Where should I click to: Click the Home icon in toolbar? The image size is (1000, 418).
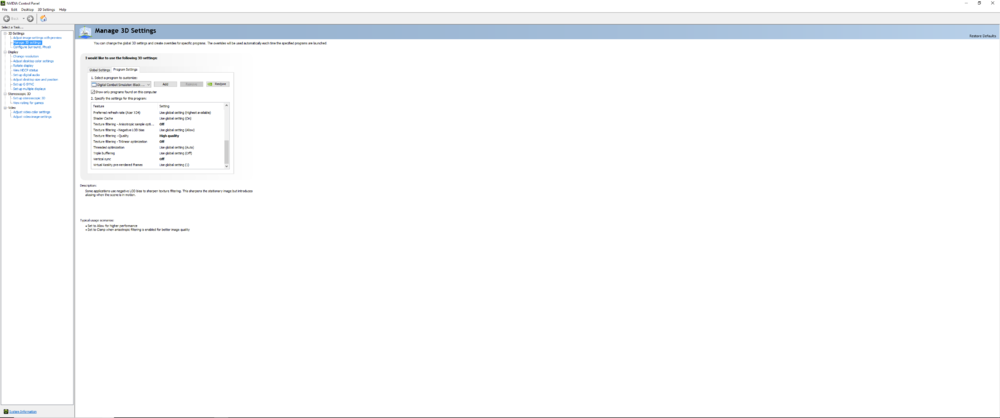click(x=43, y=19)
